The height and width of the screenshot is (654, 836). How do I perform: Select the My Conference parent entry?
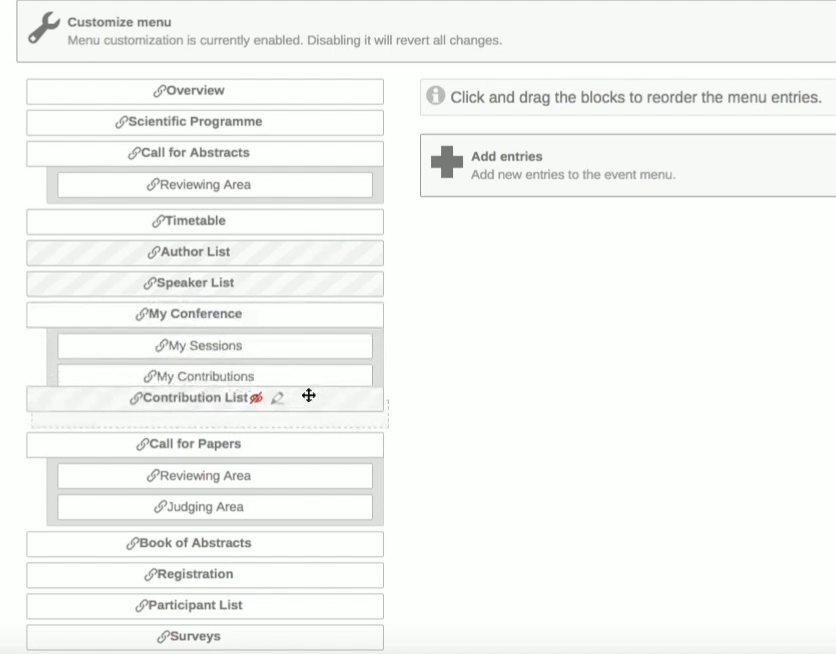click(x=205, y=314)
